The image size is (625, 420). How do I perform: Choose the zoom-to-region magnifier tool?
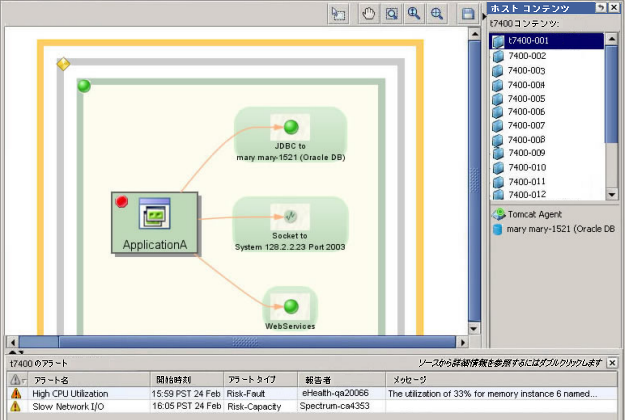point(391,14)
